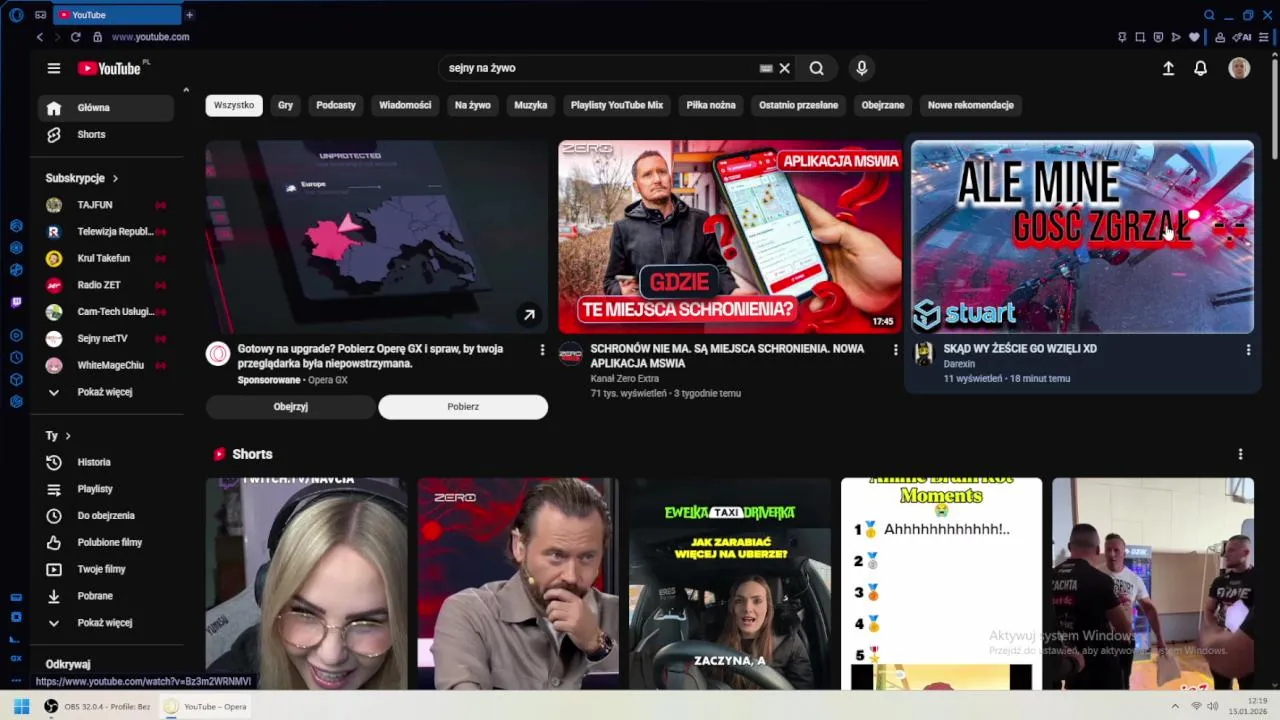Click the heart bookmark icon in toolbar
Screen dimensions: 1280x720
[x=1194, y=37]
